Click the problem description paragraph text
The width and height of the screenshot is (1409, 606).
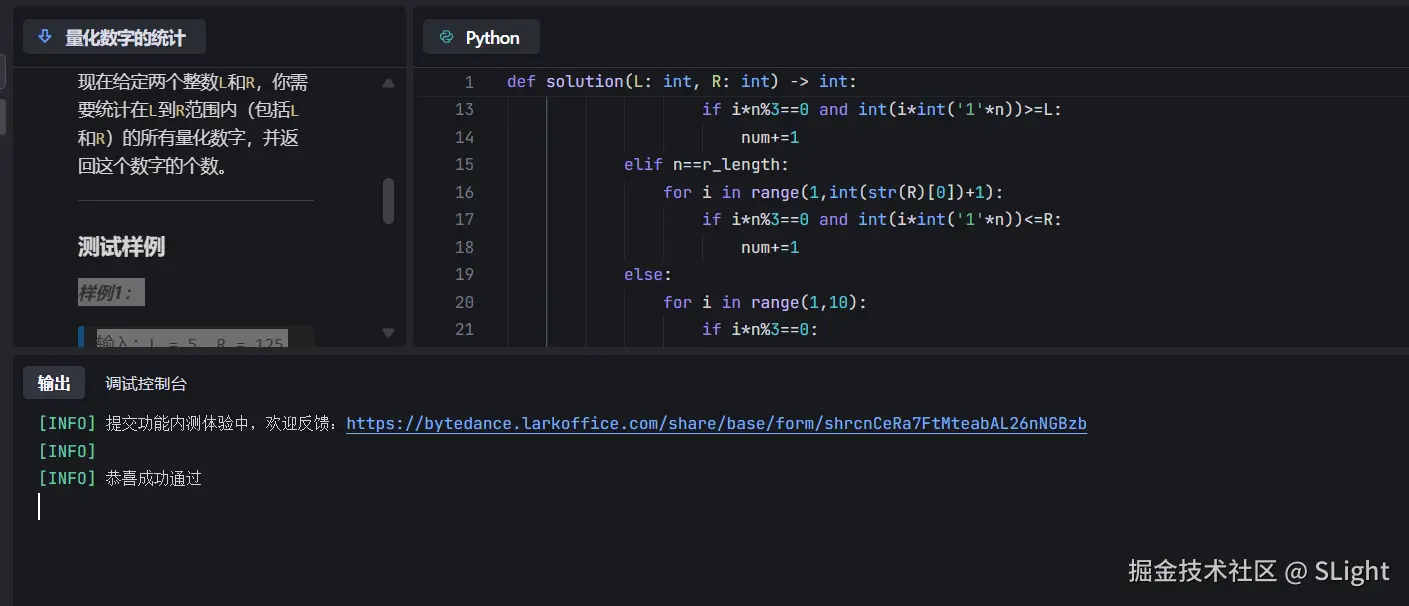[x=193, y=124]
